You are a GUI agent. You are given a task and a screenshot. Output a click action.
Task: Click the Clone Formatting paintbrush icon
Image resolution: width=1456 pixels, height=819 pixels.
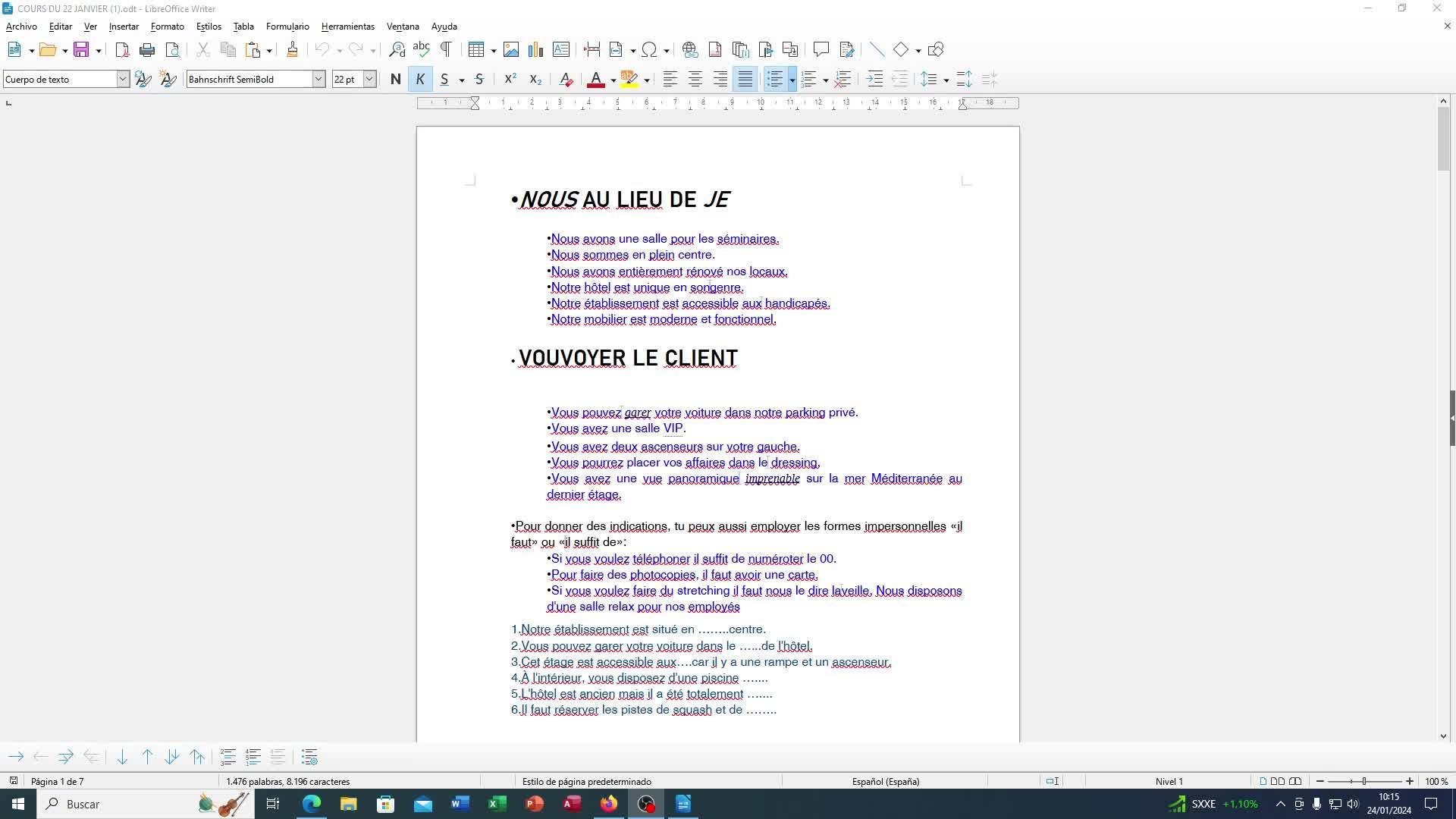[292, 50]
